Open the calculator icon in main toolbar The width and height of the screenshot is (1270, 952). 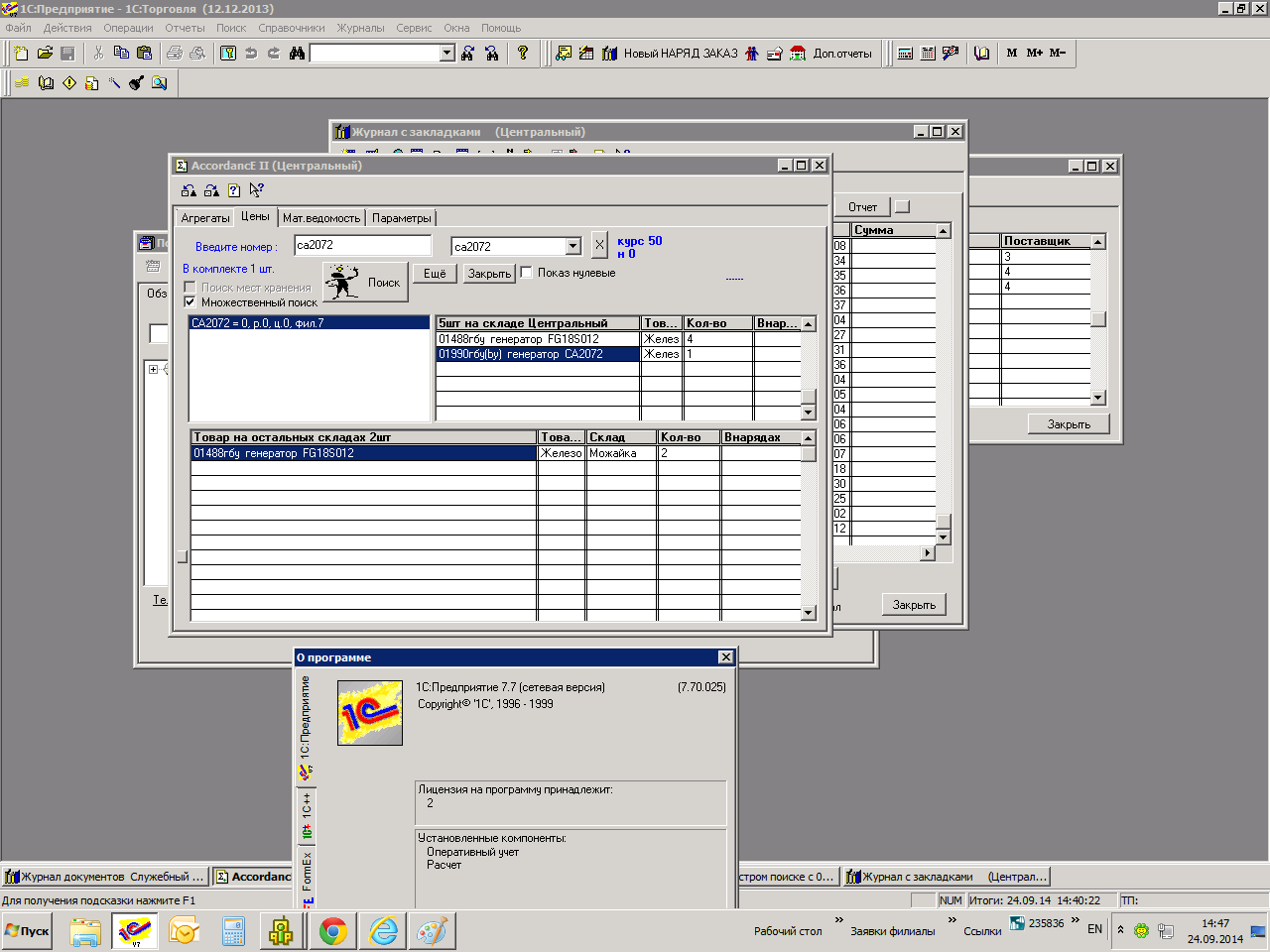click(x=905, y=54)
